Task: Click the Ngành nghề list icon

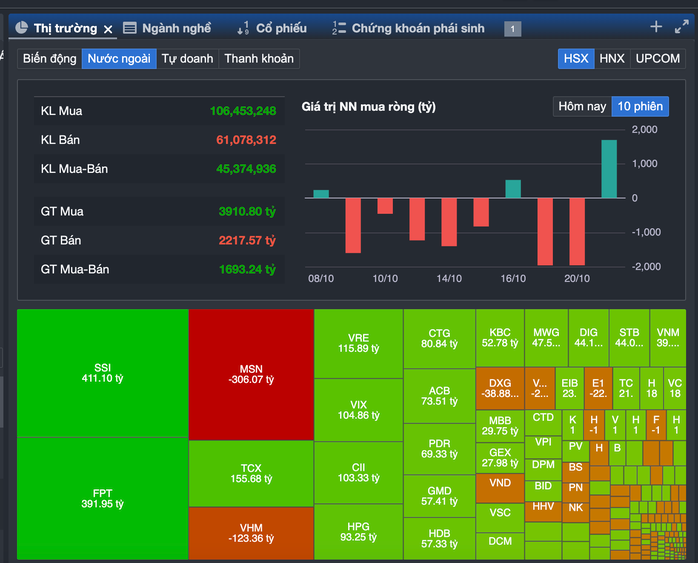Action: [130, 28]
